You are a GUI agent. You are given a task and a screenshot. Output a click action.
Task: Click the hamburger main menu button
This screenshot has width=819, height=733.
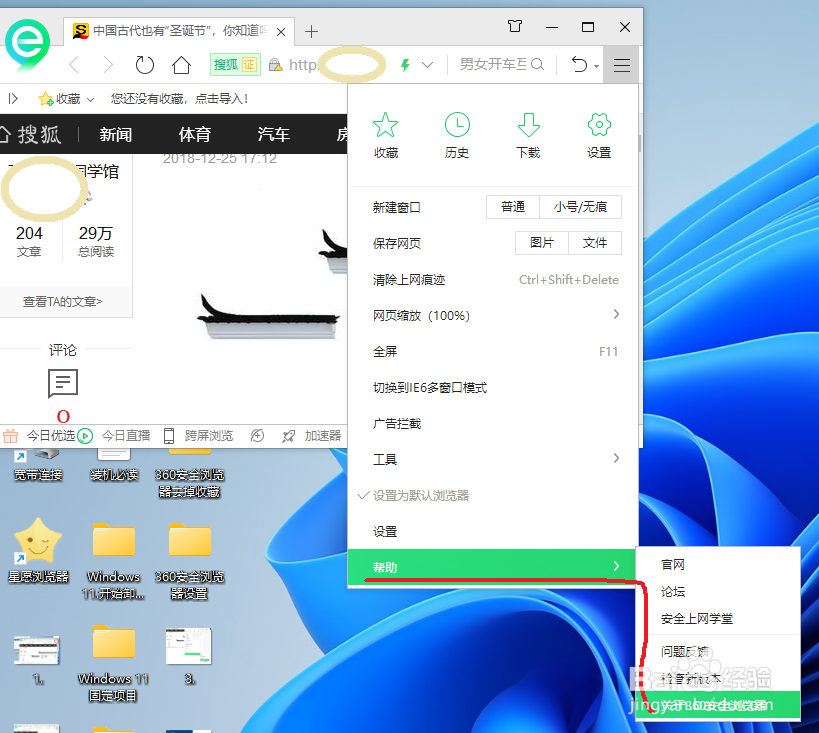pyautogui.click(x=621, y=65)
